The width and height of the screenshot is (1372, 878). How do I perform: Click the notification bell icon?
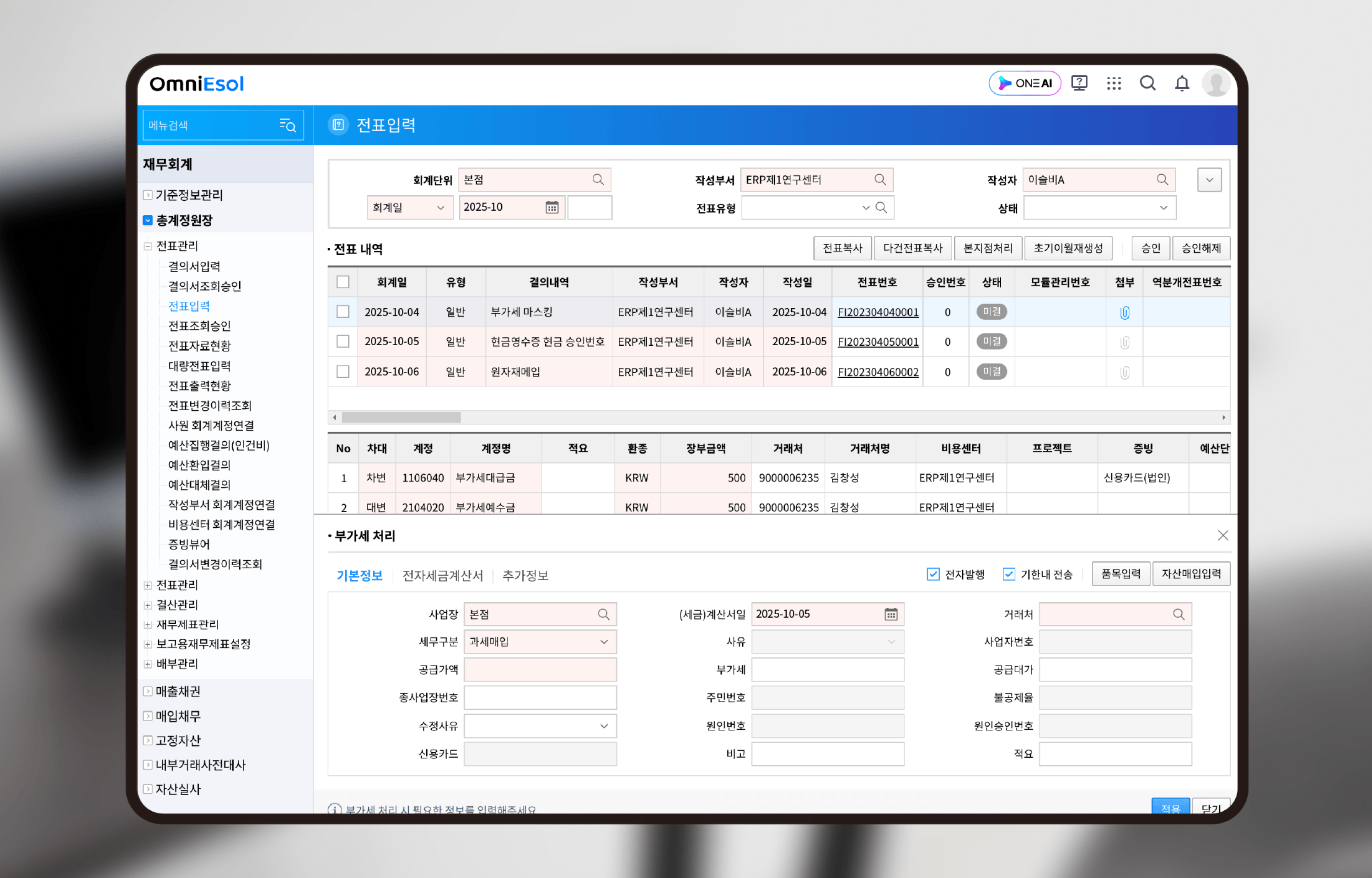tap(1182, 83)
